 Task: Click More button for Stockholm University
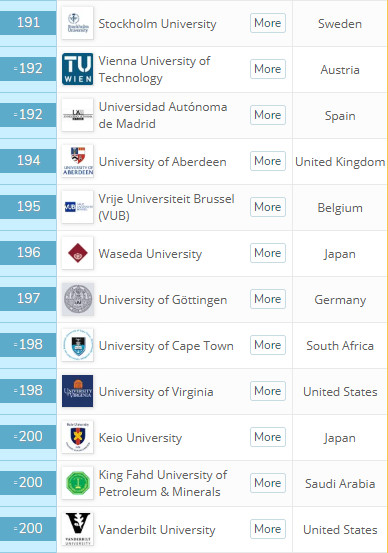pos(268,23)
